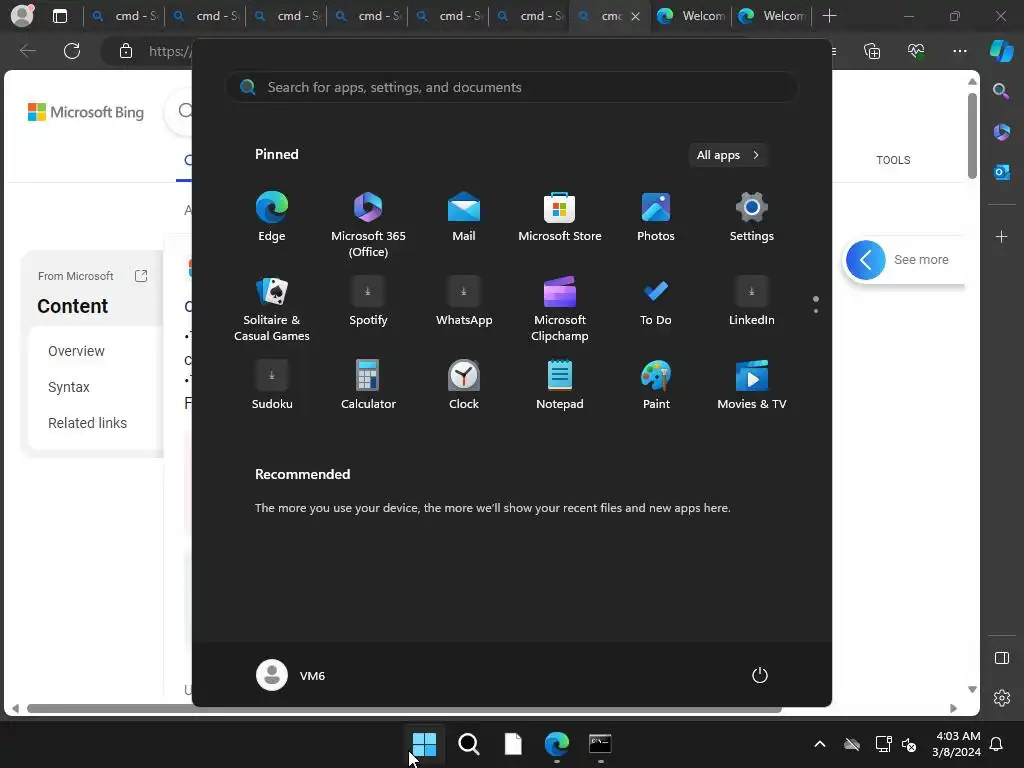Click the Sudoku pinned tile
The image size is (1024, 768).
[x=272, y=385]
